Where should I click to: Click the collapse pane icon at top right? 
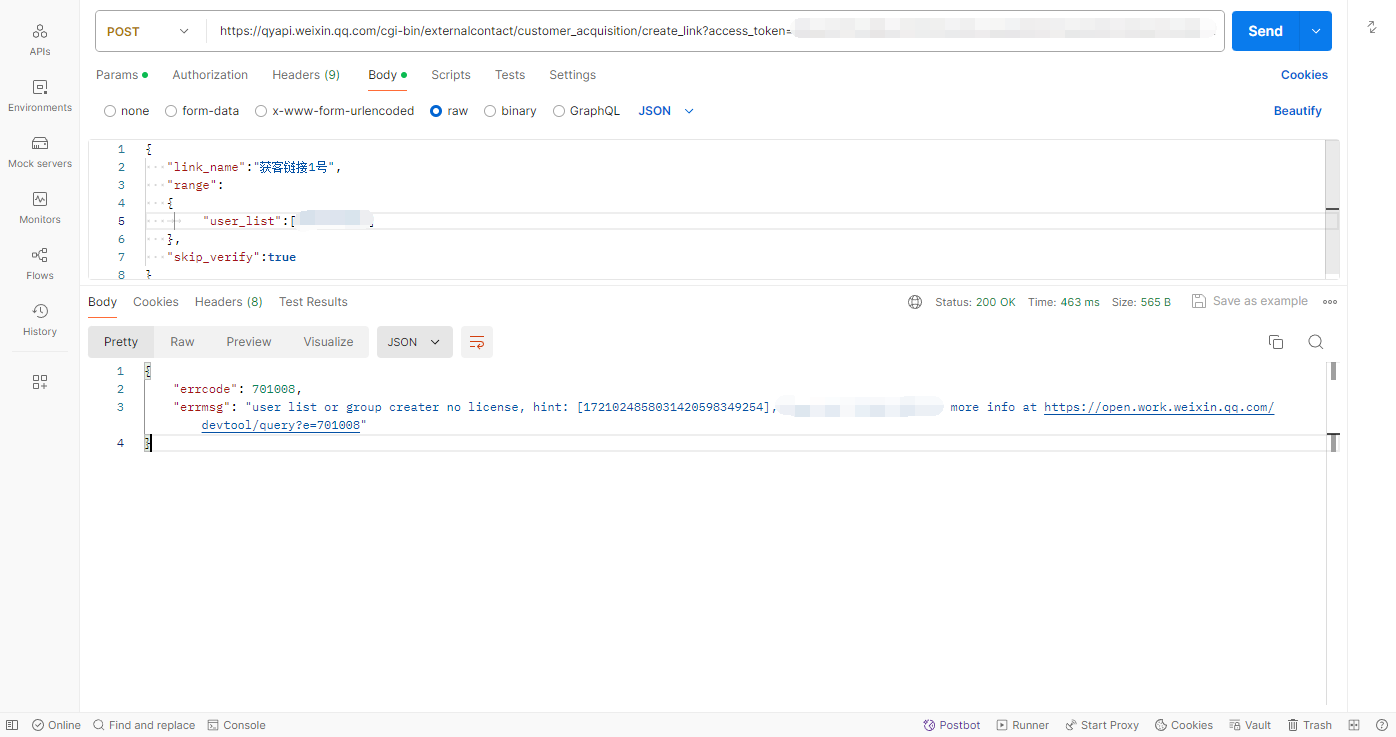1372,27
